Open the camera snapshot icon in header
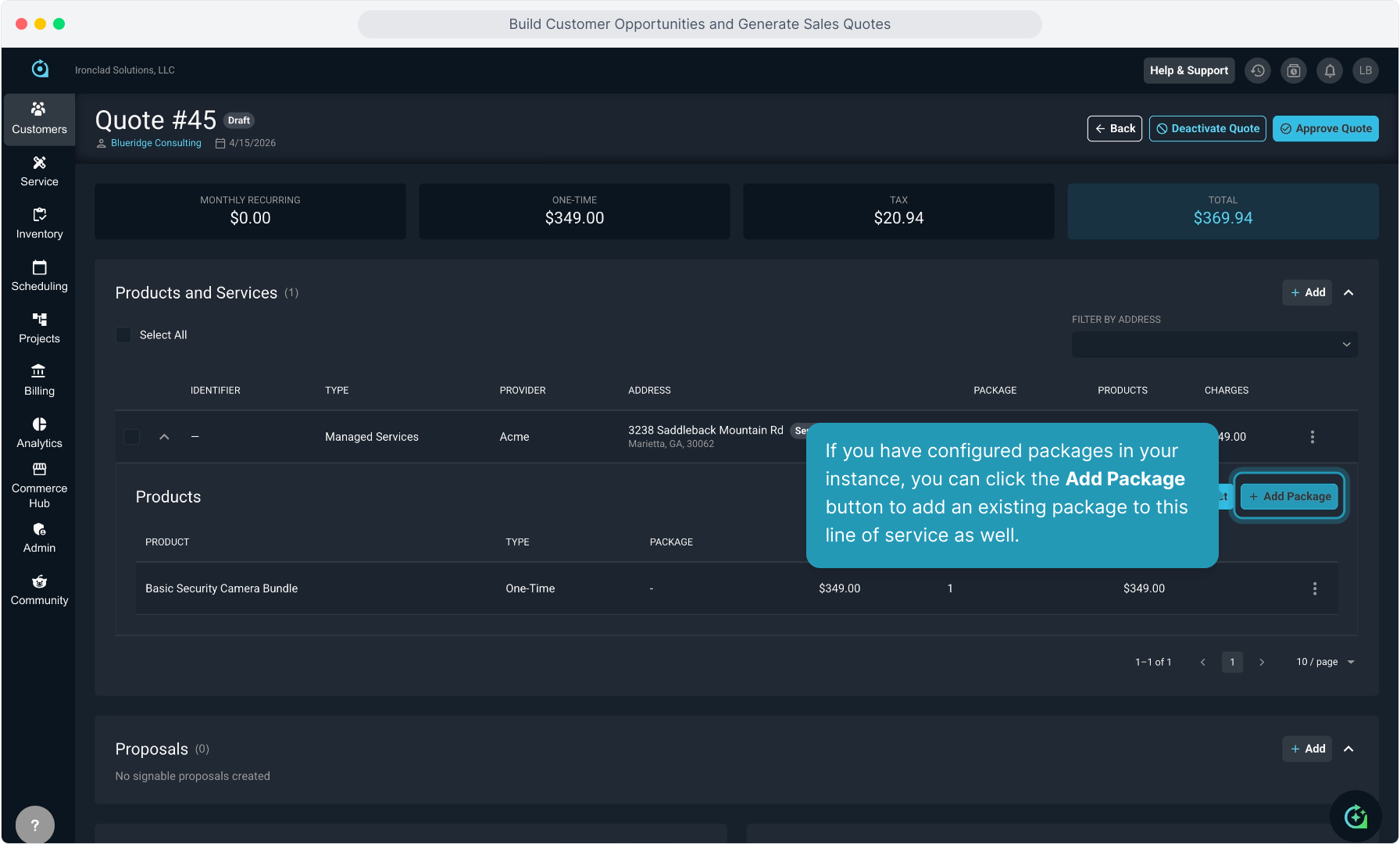 [x=1294, y=70]
